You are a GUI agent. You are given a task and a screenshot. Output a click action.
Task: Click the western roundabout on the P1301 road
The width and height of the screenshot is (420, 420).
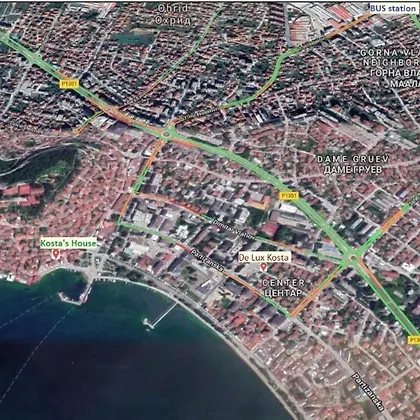[x=166, y=135]
